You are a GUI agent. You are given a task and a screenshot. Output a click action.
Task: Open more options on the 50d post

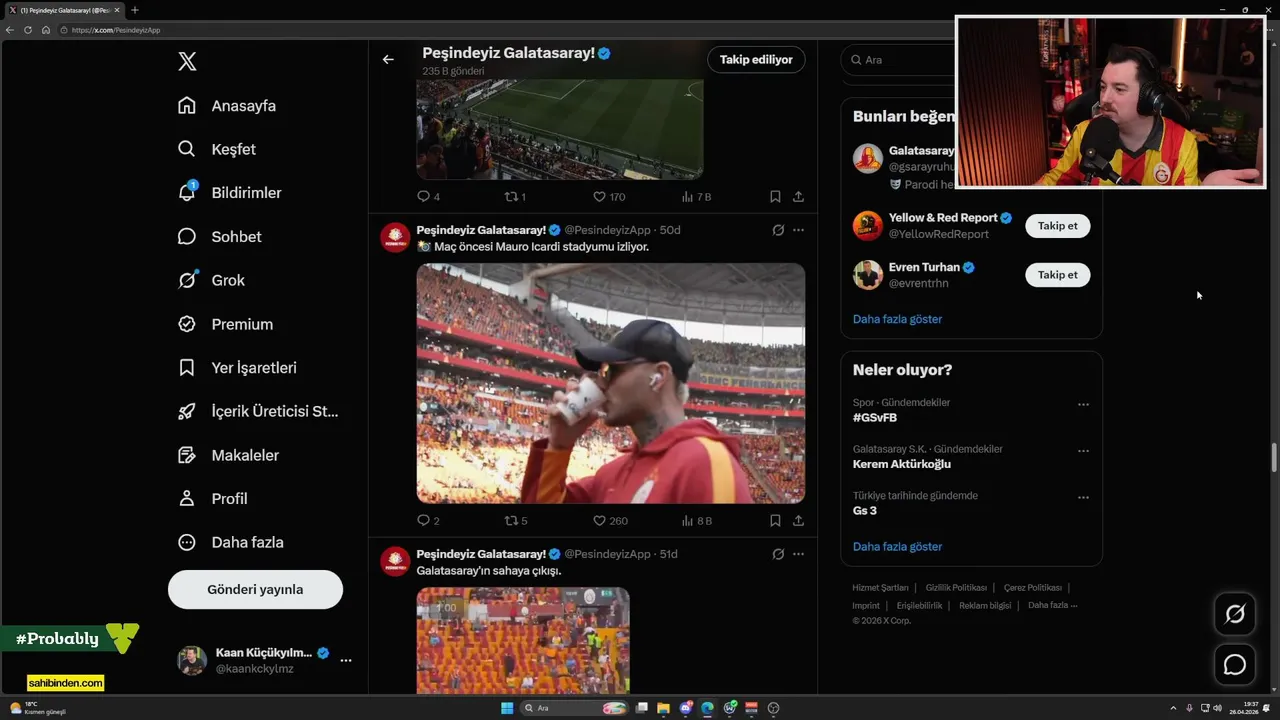pyautogui.click(x=798, y=230)
